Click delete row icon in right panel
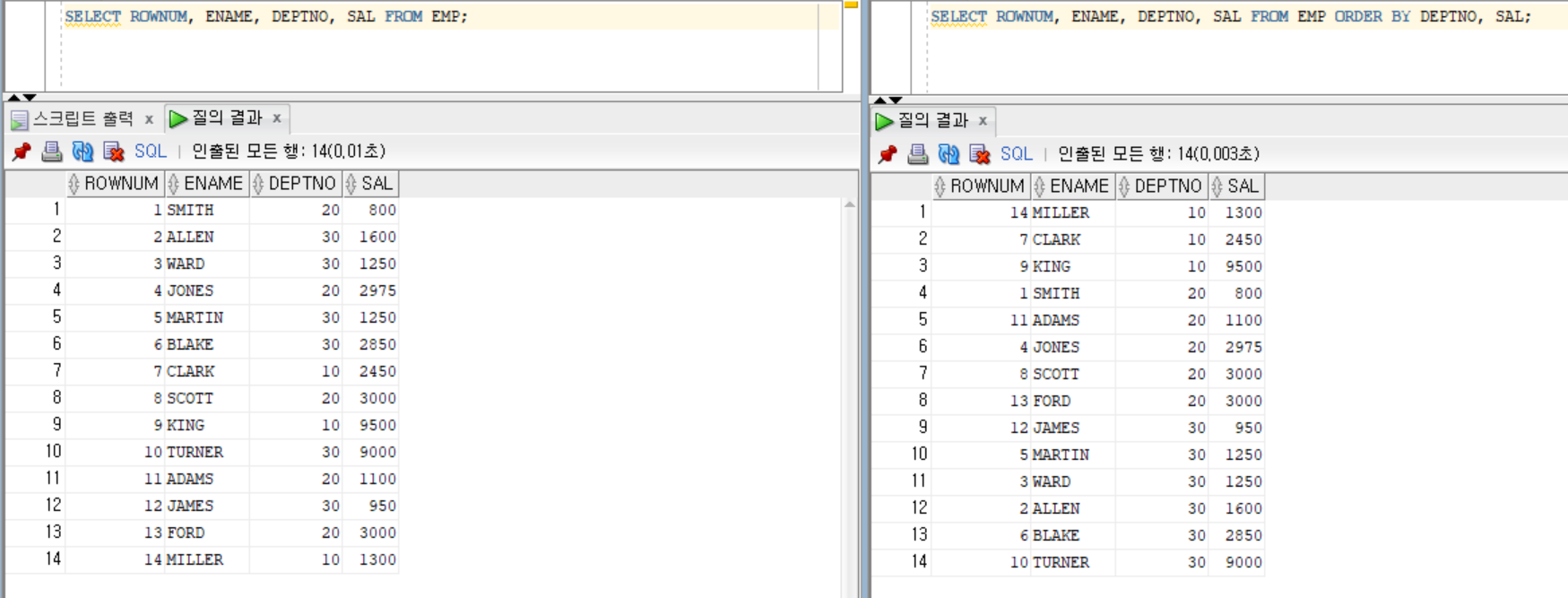This screenshot has height=598, width=1568. pos(979,154)
